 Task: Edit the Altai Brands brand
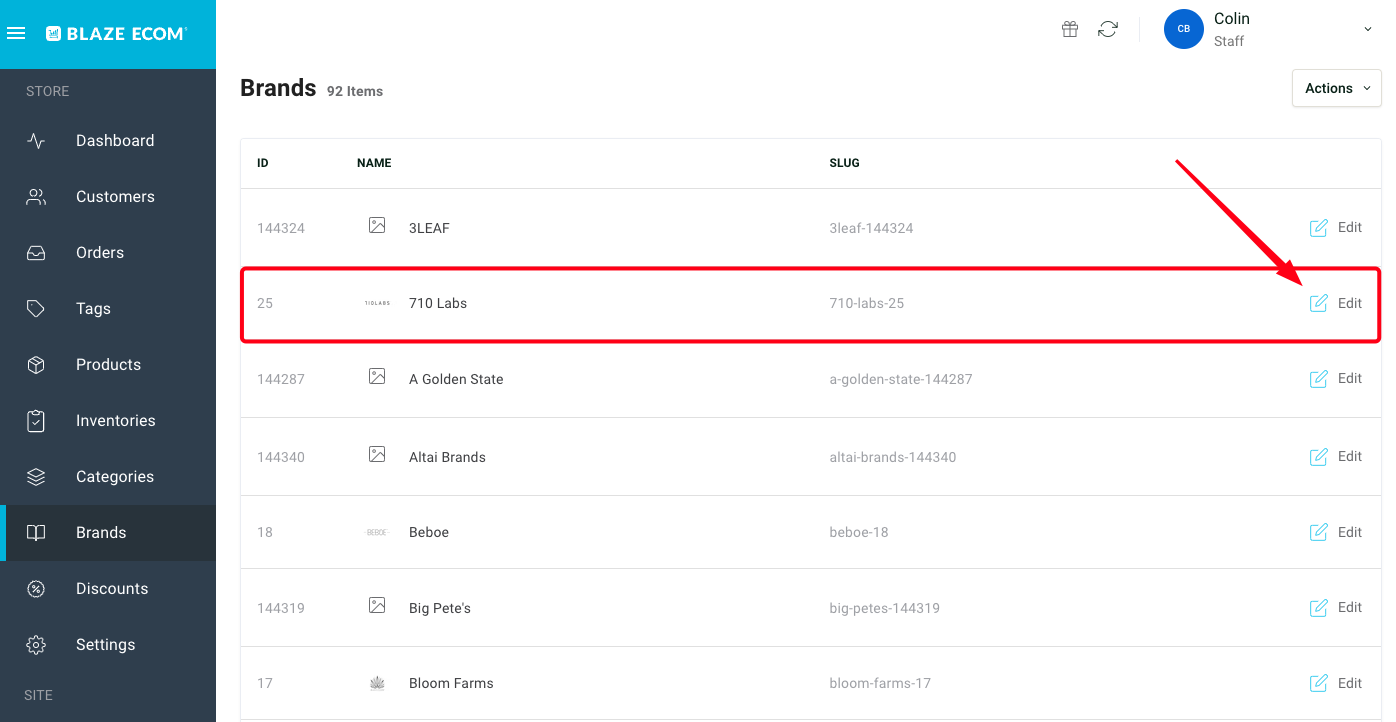click(1336, 457)
